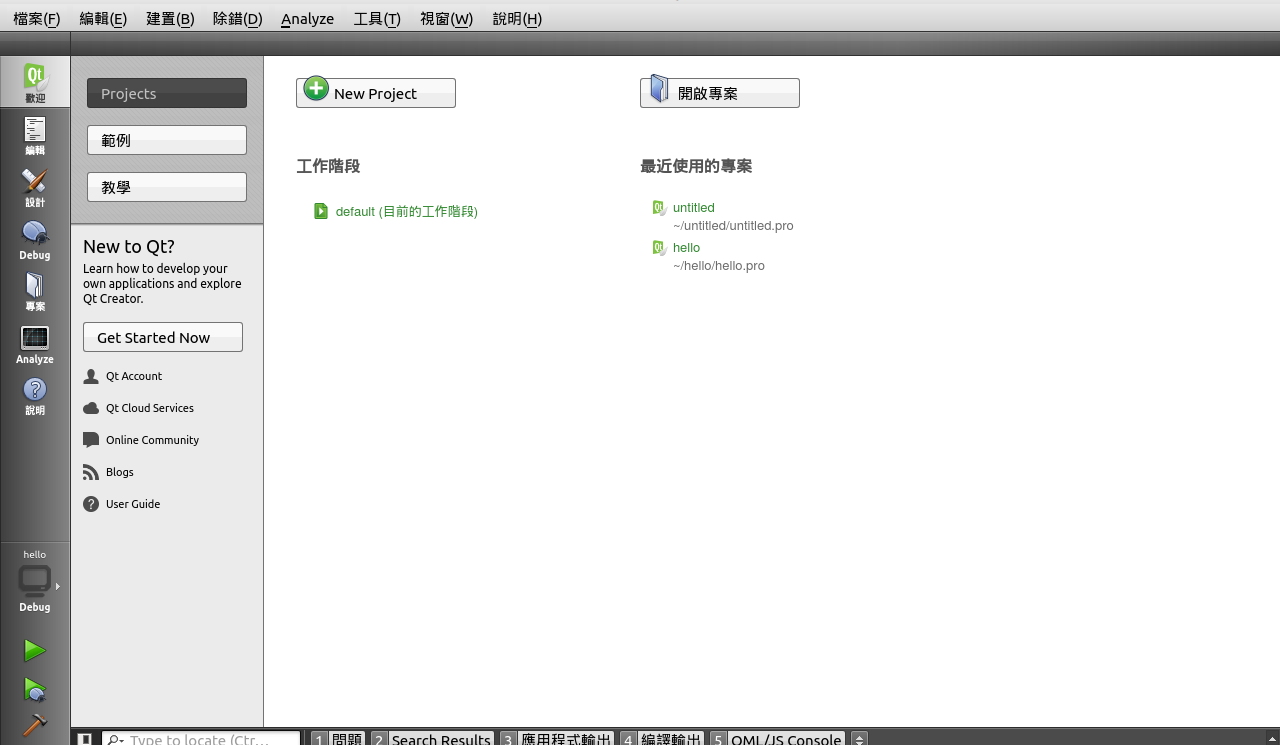Image resolution: width=1280 pixels, height=745 pixels.
Task: Open the hello Debug kit selector
Action: pyautogui.click(x=35, y=580)
